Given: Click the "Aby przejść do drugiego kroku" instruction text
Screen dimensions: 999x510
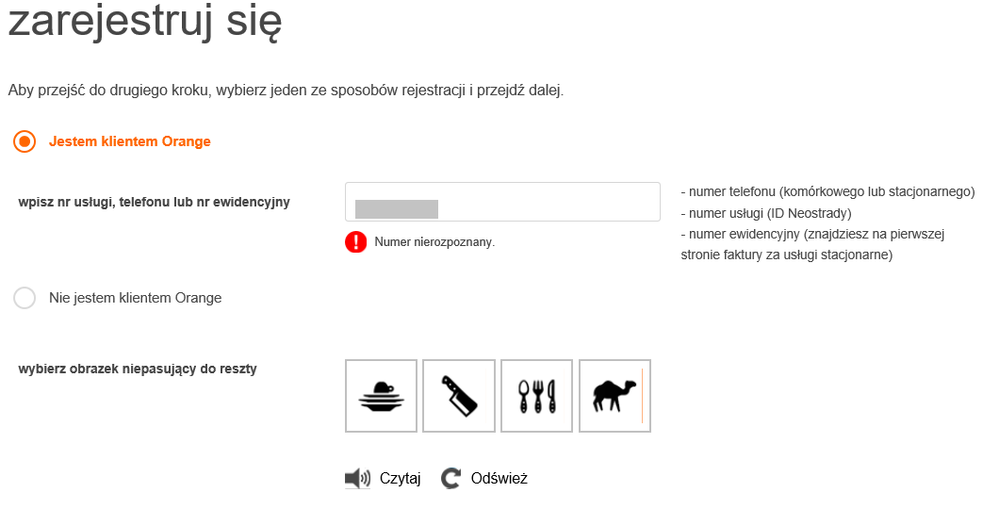Looking at the screenshot, I should point(286,91).
